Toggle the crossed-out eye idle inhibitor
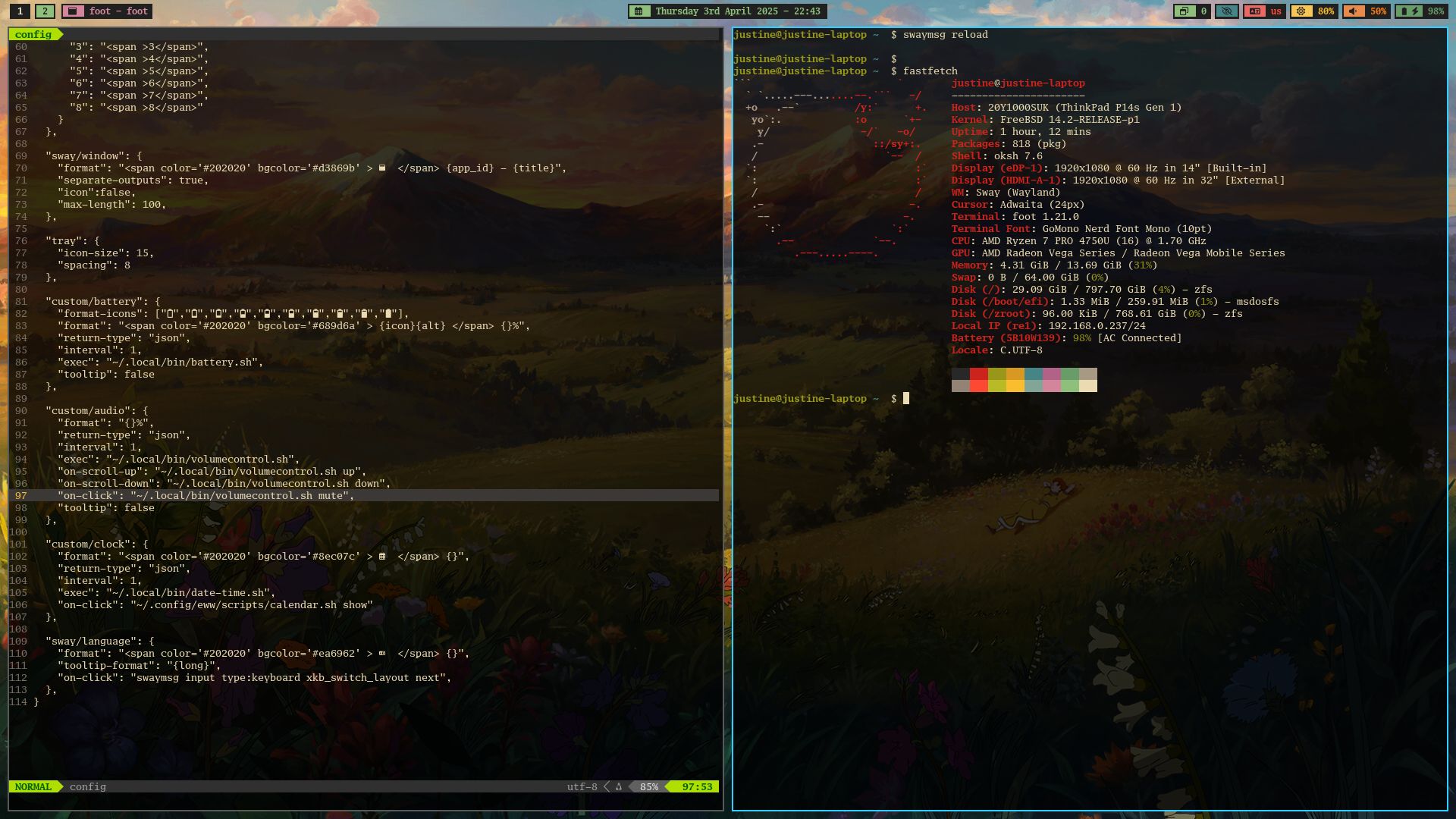1456x819 pixels. click(1226, 11)
